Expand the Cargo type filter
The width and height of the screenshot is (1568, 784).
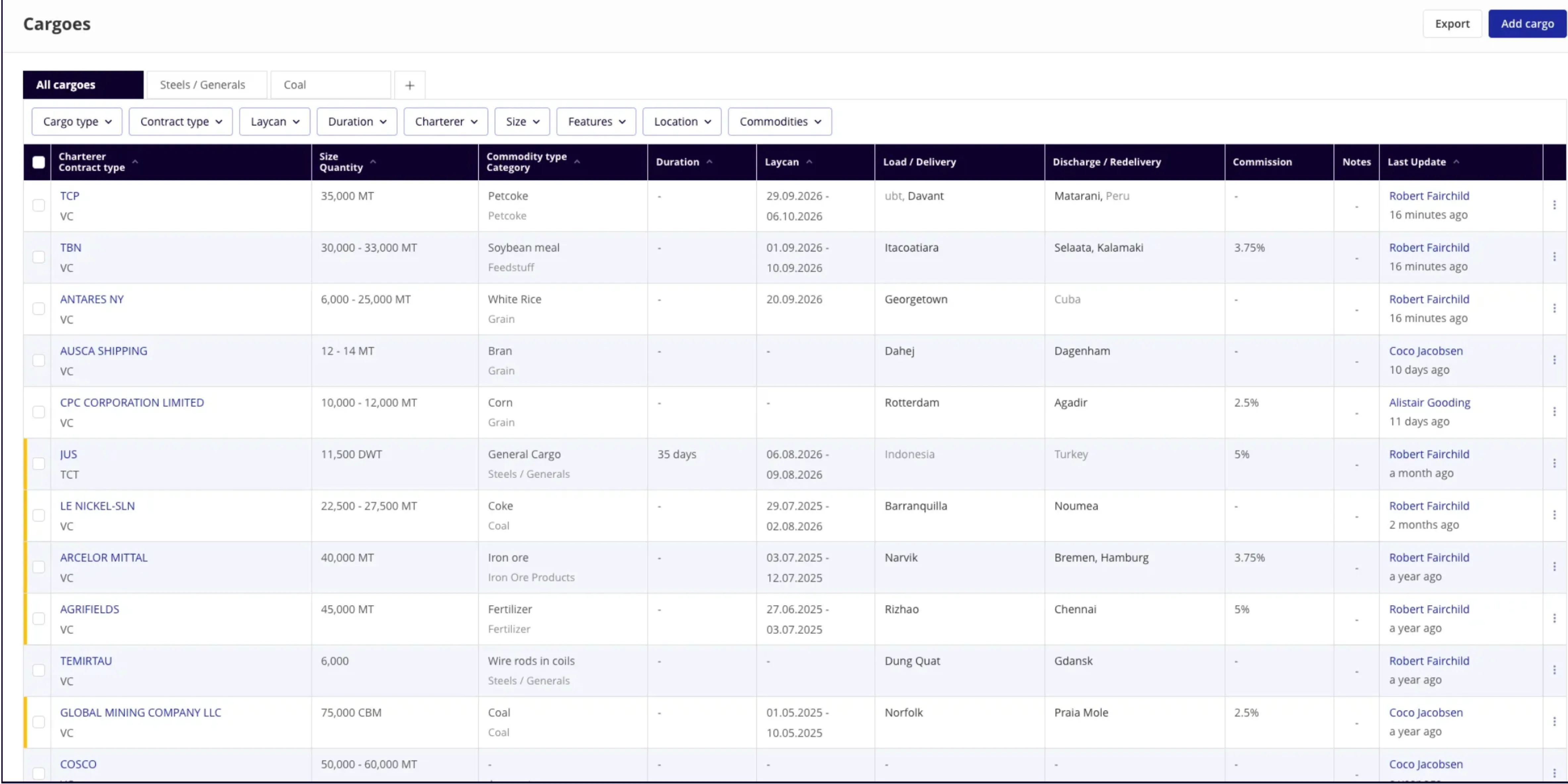click(x=77, y=122)
